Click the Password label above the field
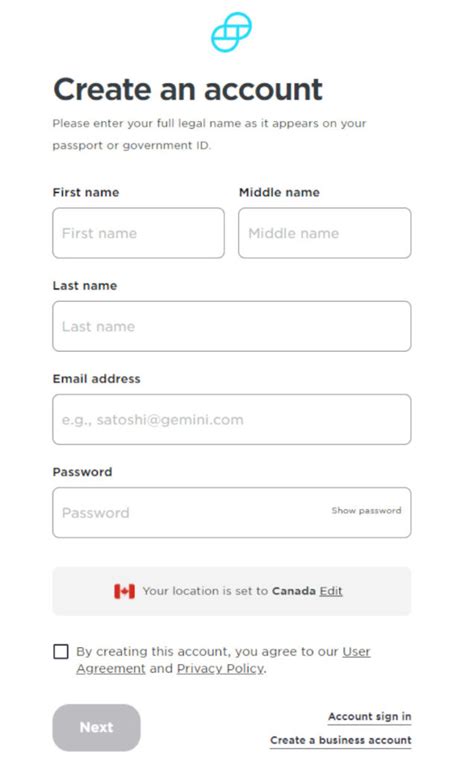The height and width of the screenshot is (761, 474). tap(82, 472)
